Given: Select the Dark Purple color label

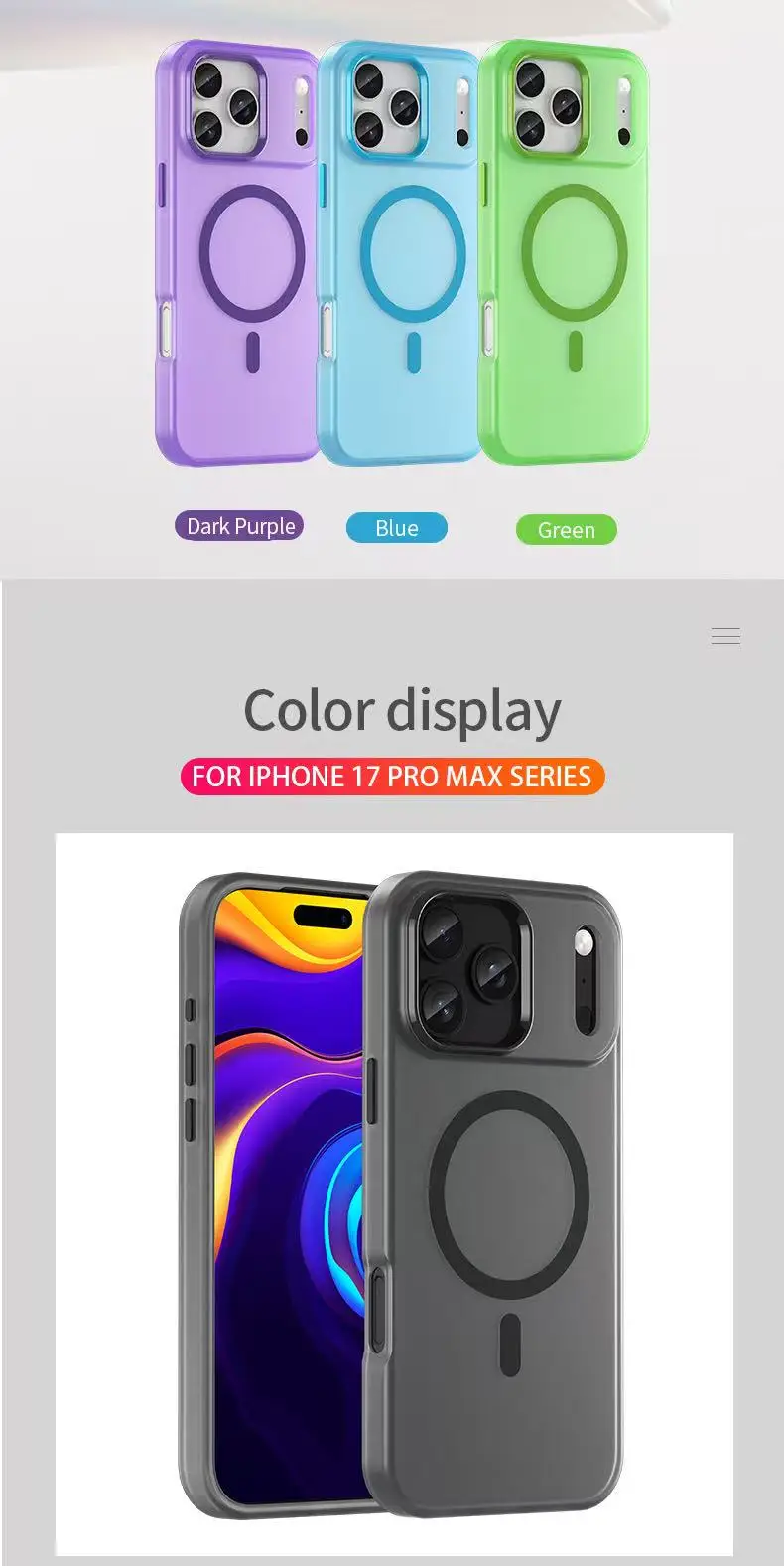Looking at the screenshot, I should click(239, 526).
